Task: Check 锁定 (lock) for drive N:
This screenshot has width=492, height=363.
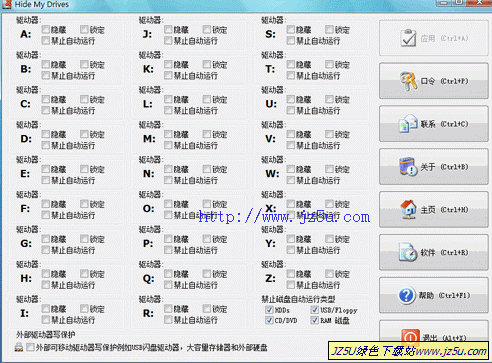Action: click(207, 169)
